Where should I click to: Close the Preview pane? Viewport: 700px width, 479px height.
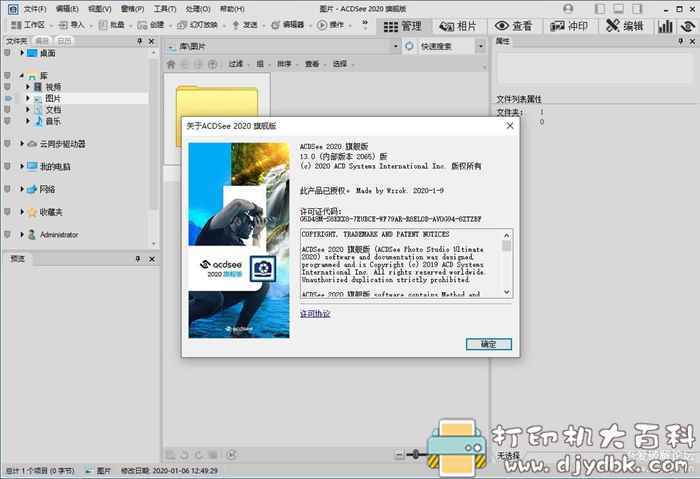152,259
